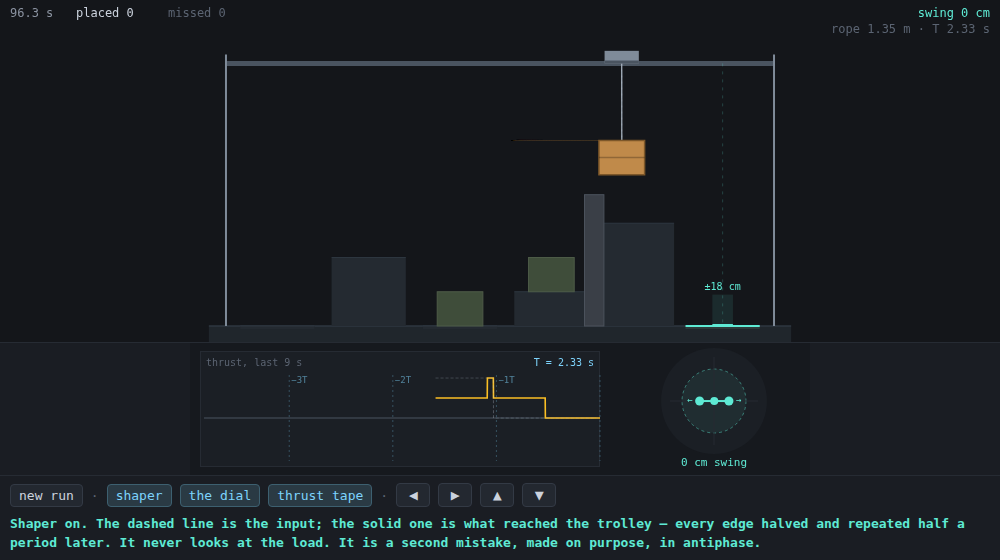Start a new run

click(47, 496)
